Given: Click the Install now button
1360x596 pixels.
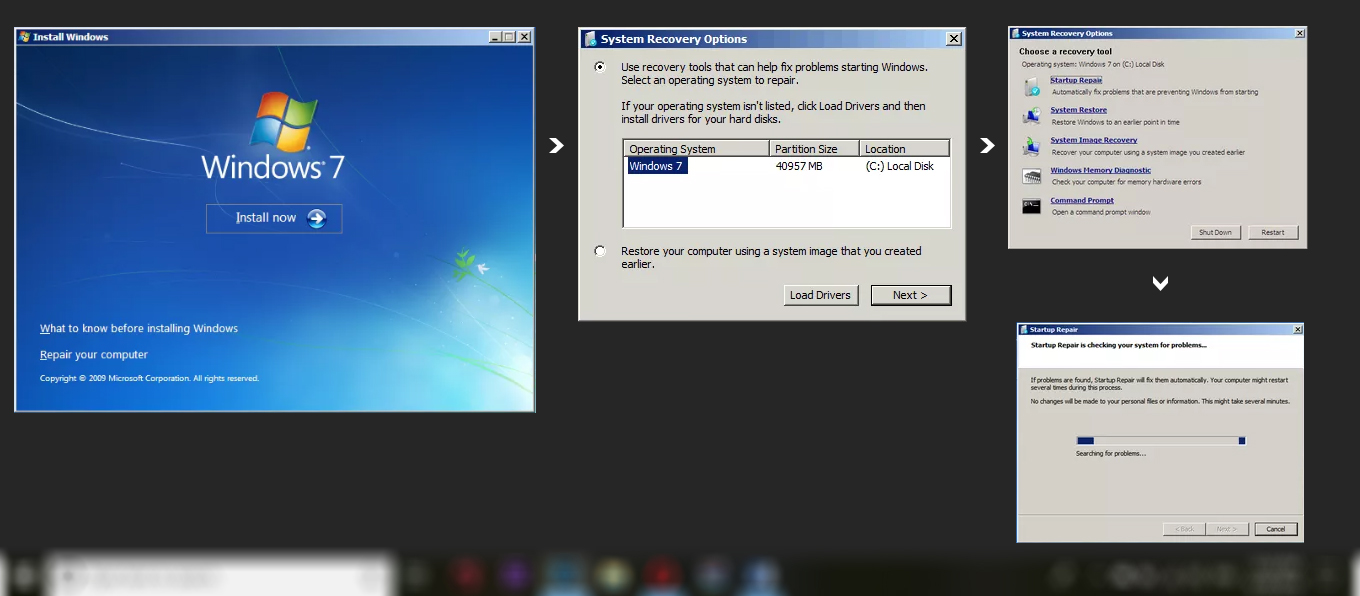Looking at the screenshot, I should 274,218.
